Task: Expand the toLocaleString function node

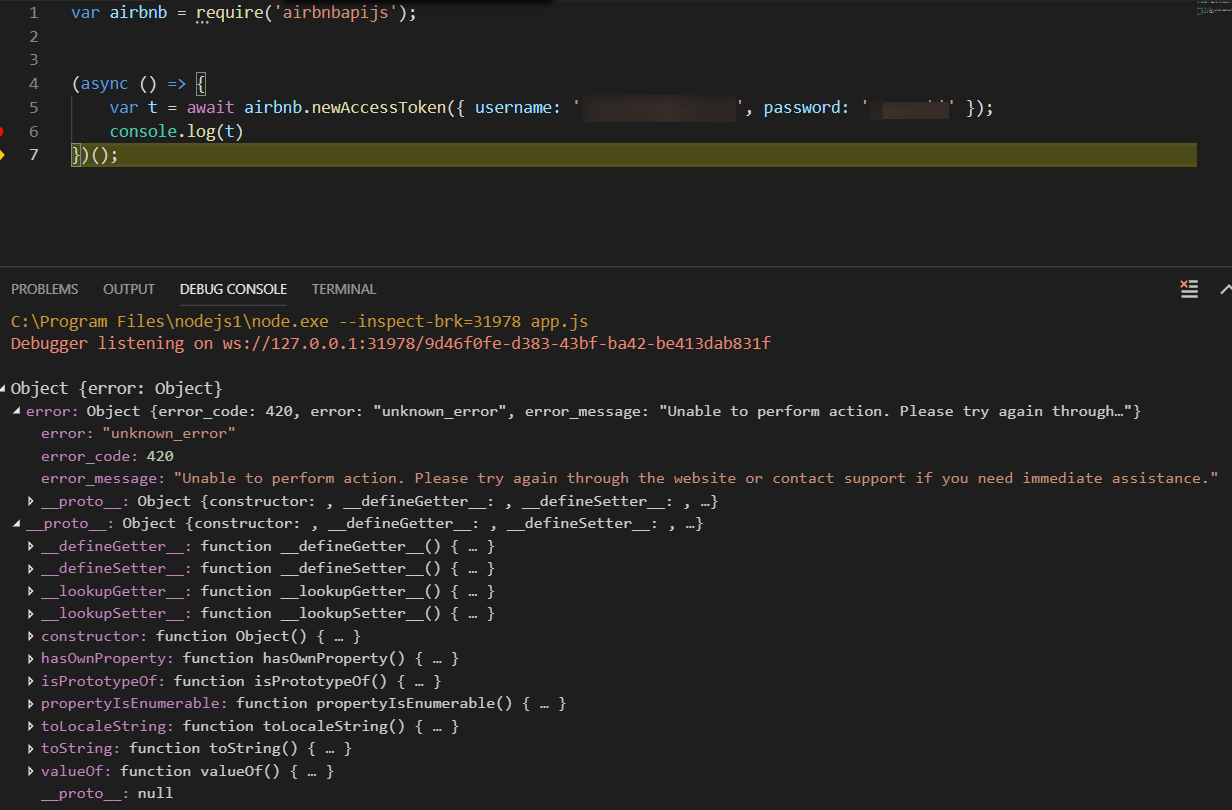Action: pyautogui.click(x=31, y=726)
